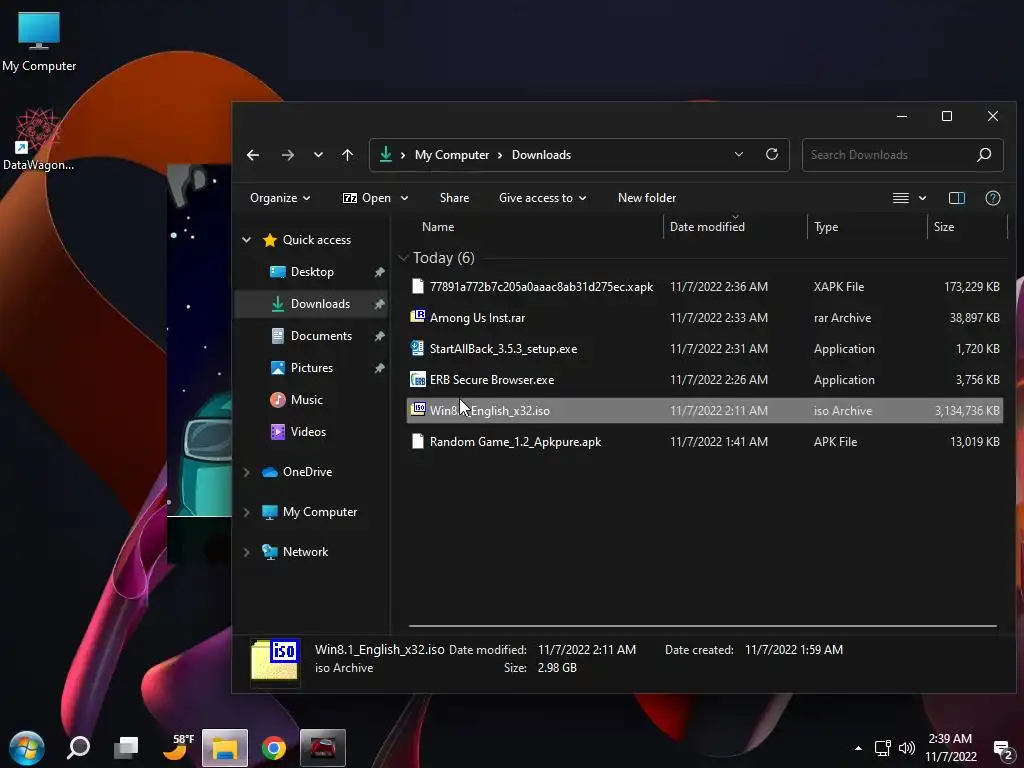Select the 77891a772b7c205a0aaac8ab31d275ec.xapk file
The width and height of the screenshot is (1024, 768).
click(705, 287)
